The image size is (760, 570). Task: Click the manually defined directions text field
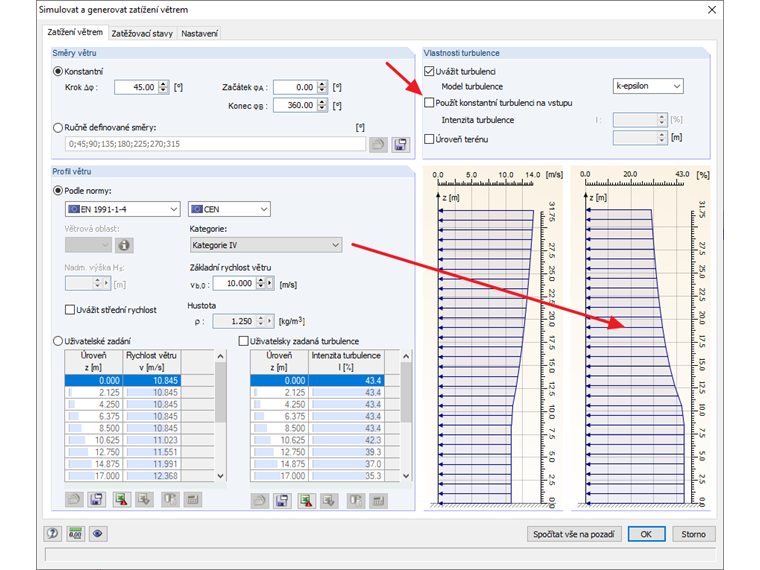pyautogui.click(x=215, y=144)
